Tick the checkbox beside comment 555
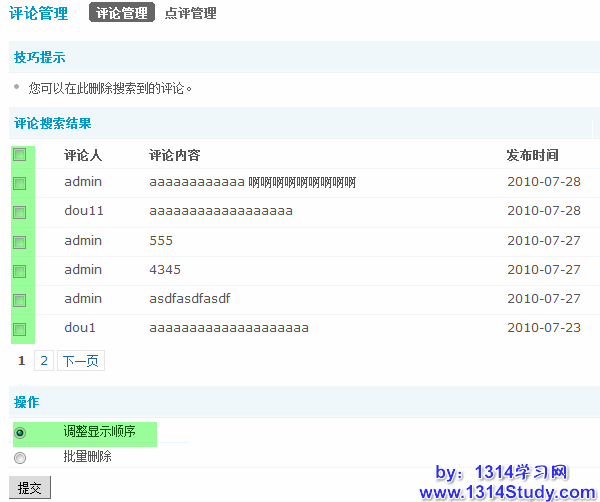The height and width of the screenshot is (502, 600). click(19, 242)
